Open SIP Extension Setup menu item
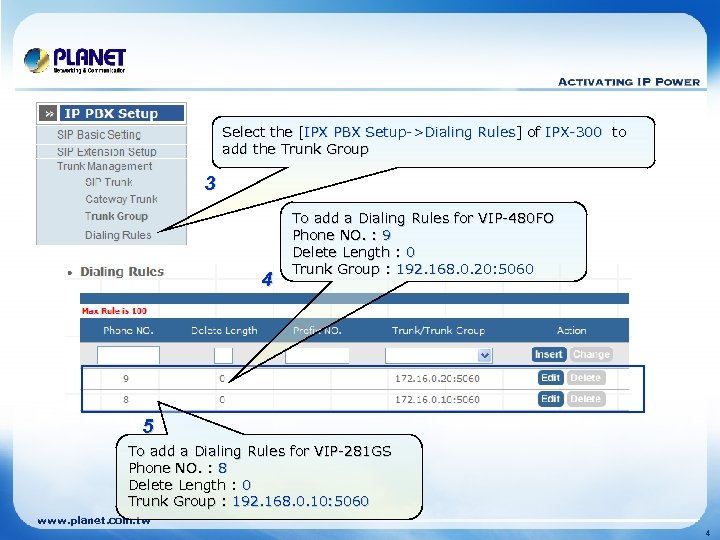Screen dimensions: 720x540 [x=107, y=152]
